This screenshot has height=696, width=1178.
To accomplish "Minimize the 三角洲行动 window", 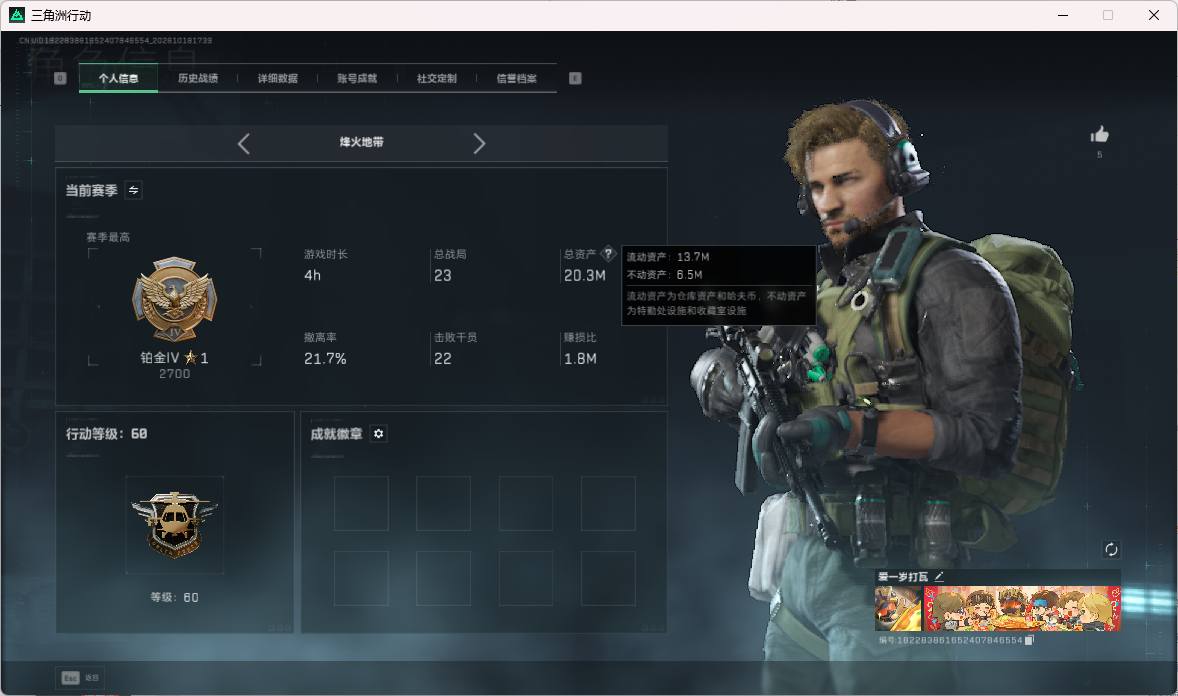I will (1063, 15).
